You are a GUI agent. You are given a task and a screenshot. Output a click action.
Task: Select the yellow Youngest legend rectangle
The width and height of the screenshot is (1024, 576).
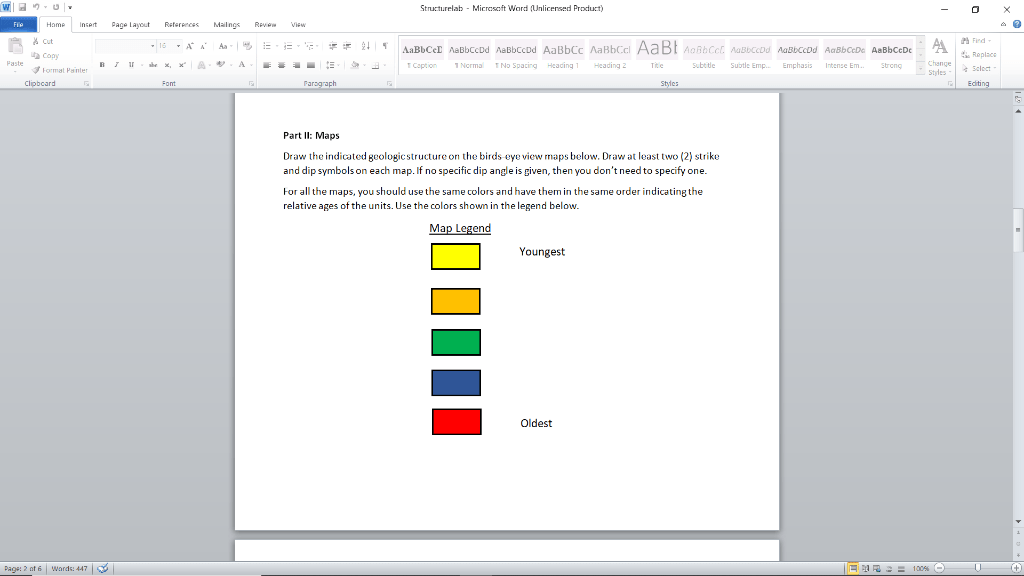(x=456, y=257)
